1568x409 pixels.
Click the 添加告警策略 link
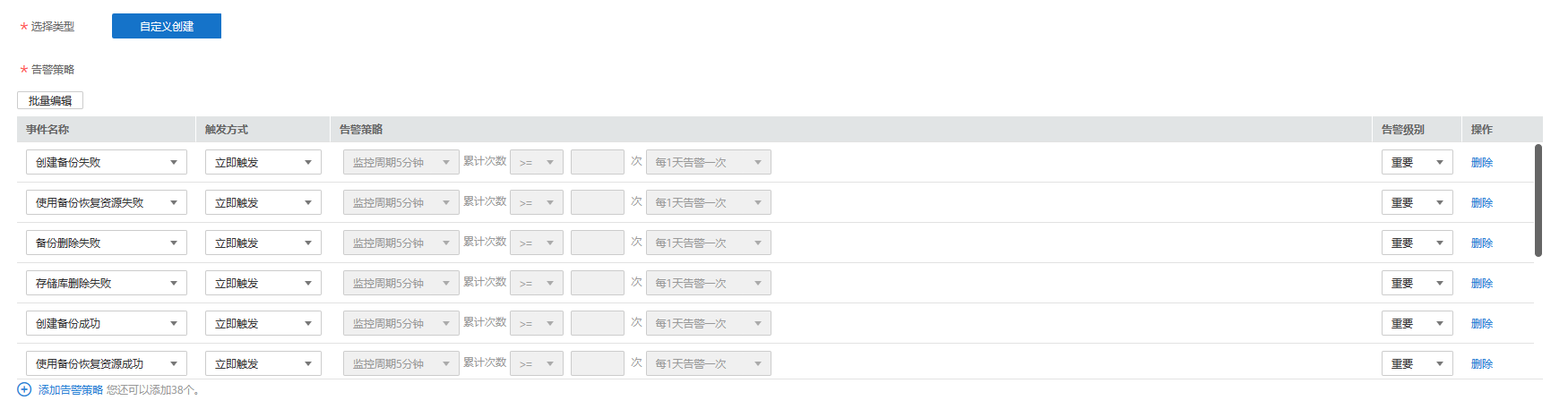coord(71,390)
